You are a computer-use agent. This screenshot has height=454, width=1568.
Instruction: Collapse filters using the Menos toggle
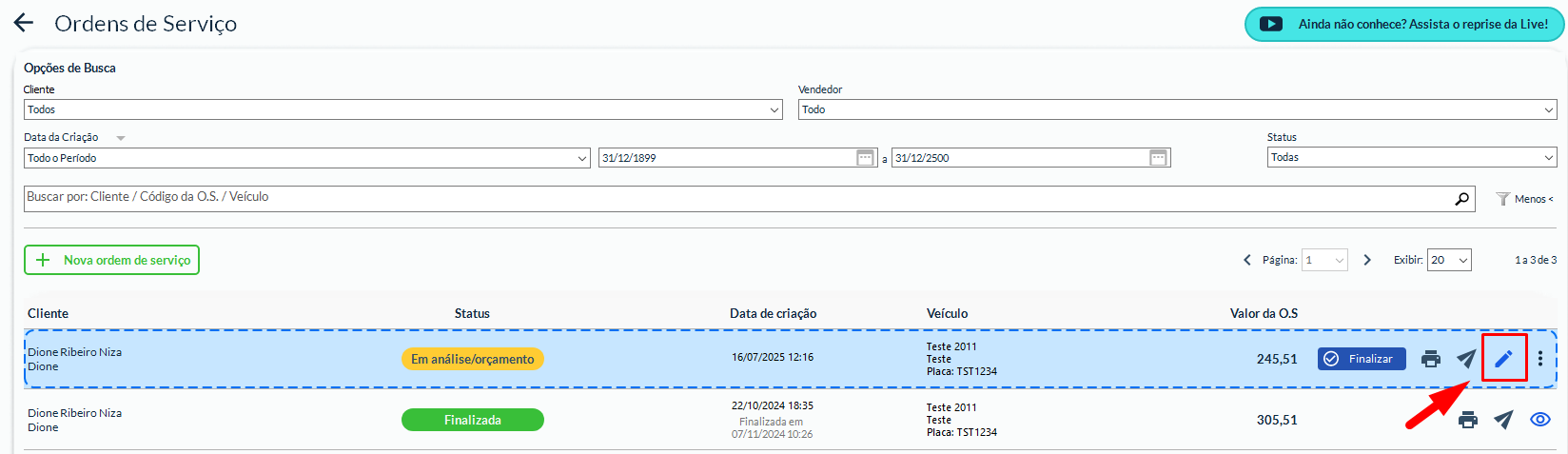[x=1524, y=199]
